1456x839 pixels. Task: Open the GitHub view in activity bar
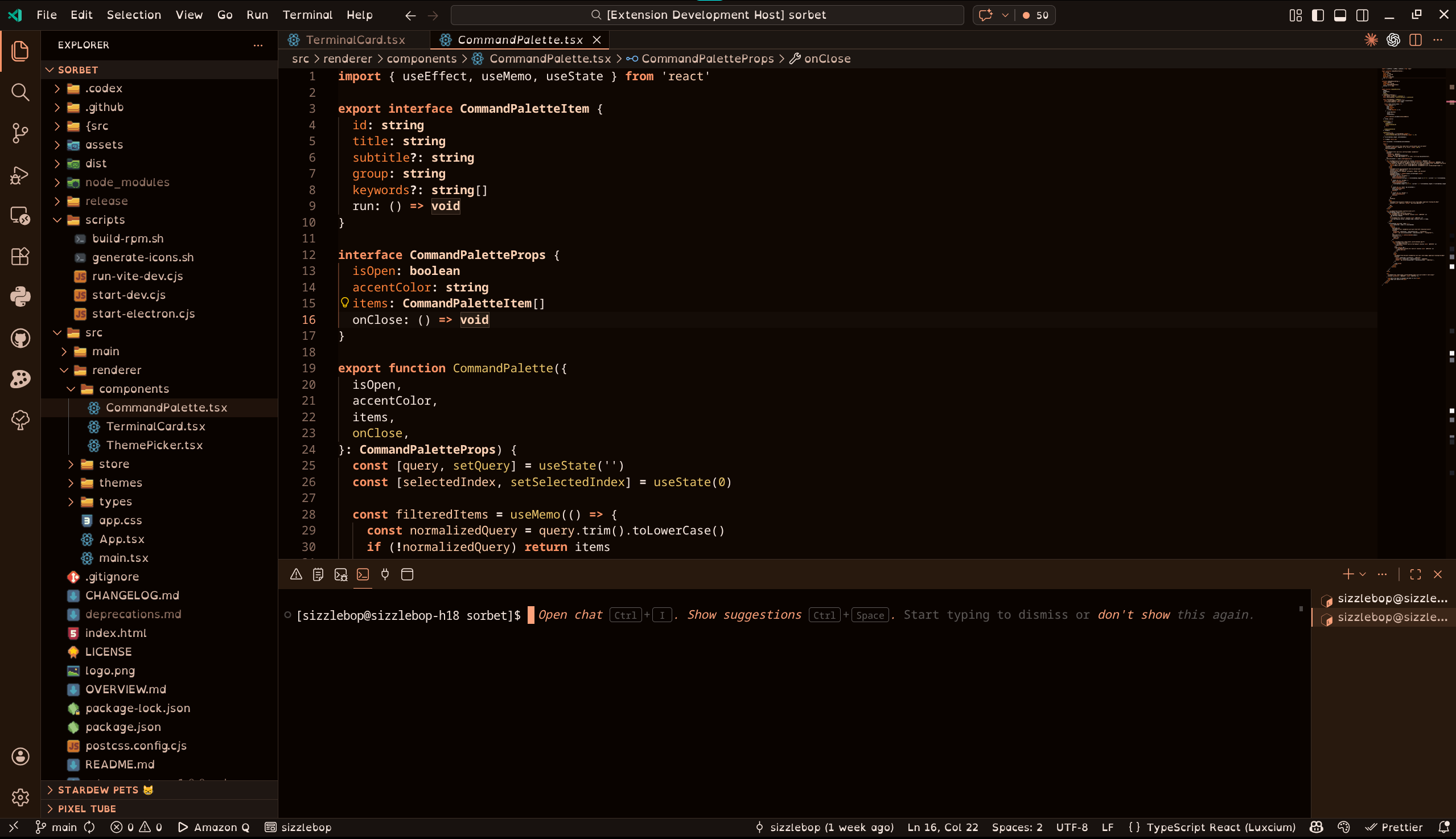20,338
